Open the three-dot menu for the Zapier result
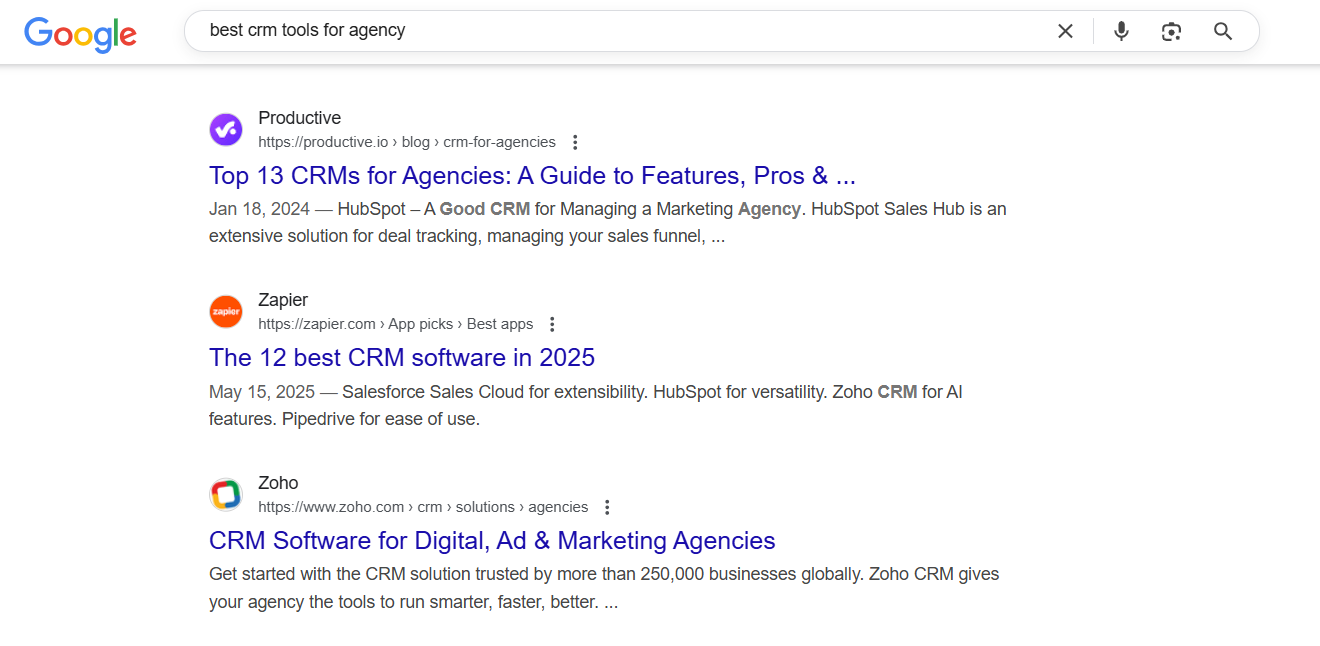 (552, 324)
